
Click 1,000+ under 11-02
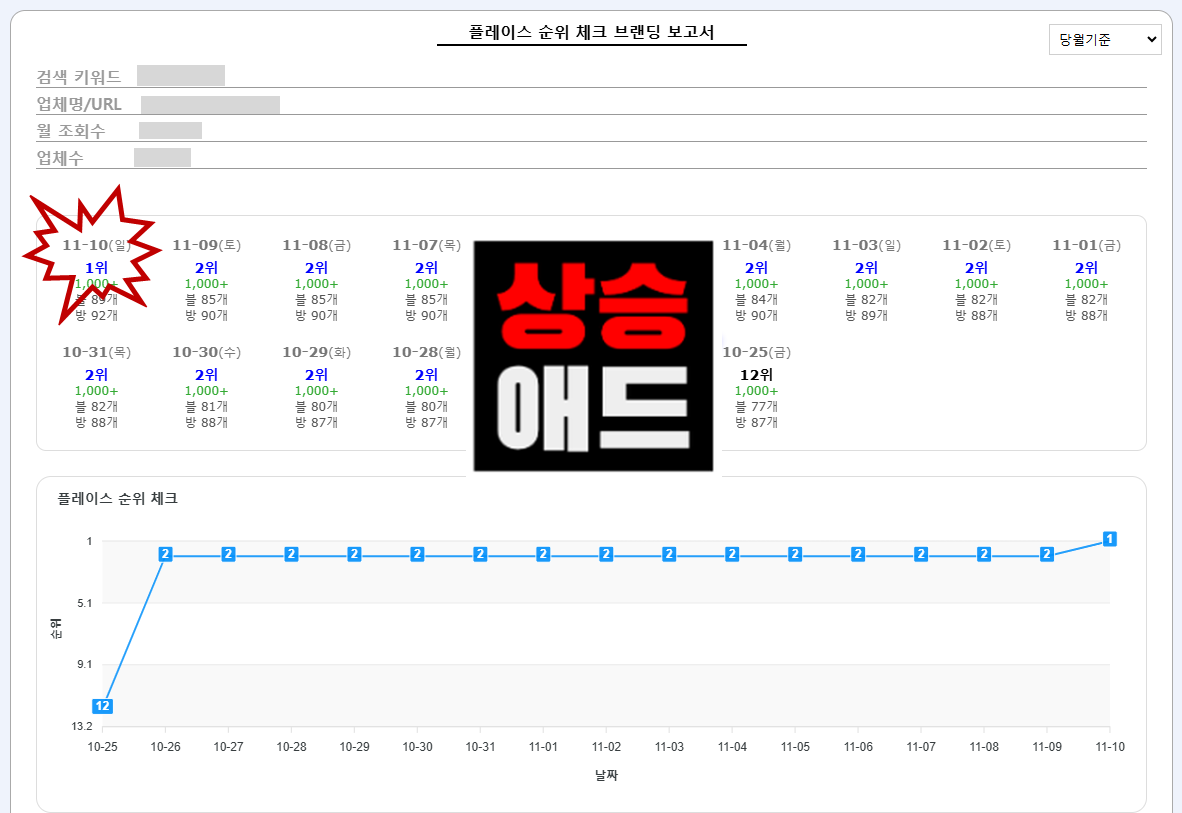click(x=977, y=284)
